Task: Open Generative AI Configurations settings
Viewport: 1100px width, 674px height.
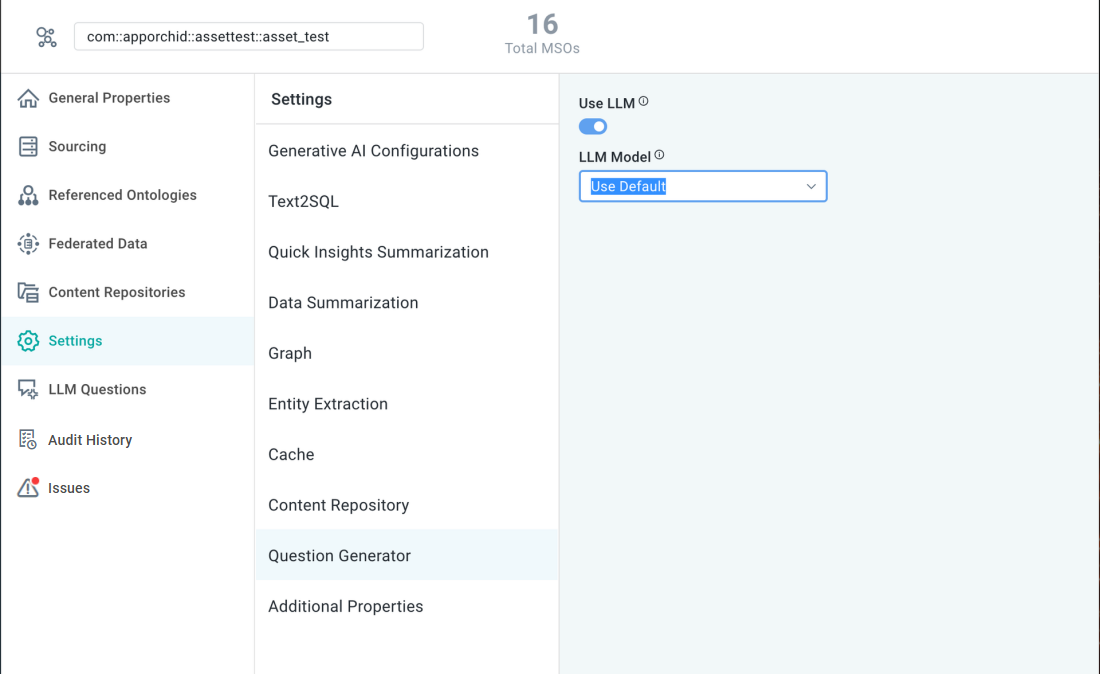Action: (x=373, y=151)
